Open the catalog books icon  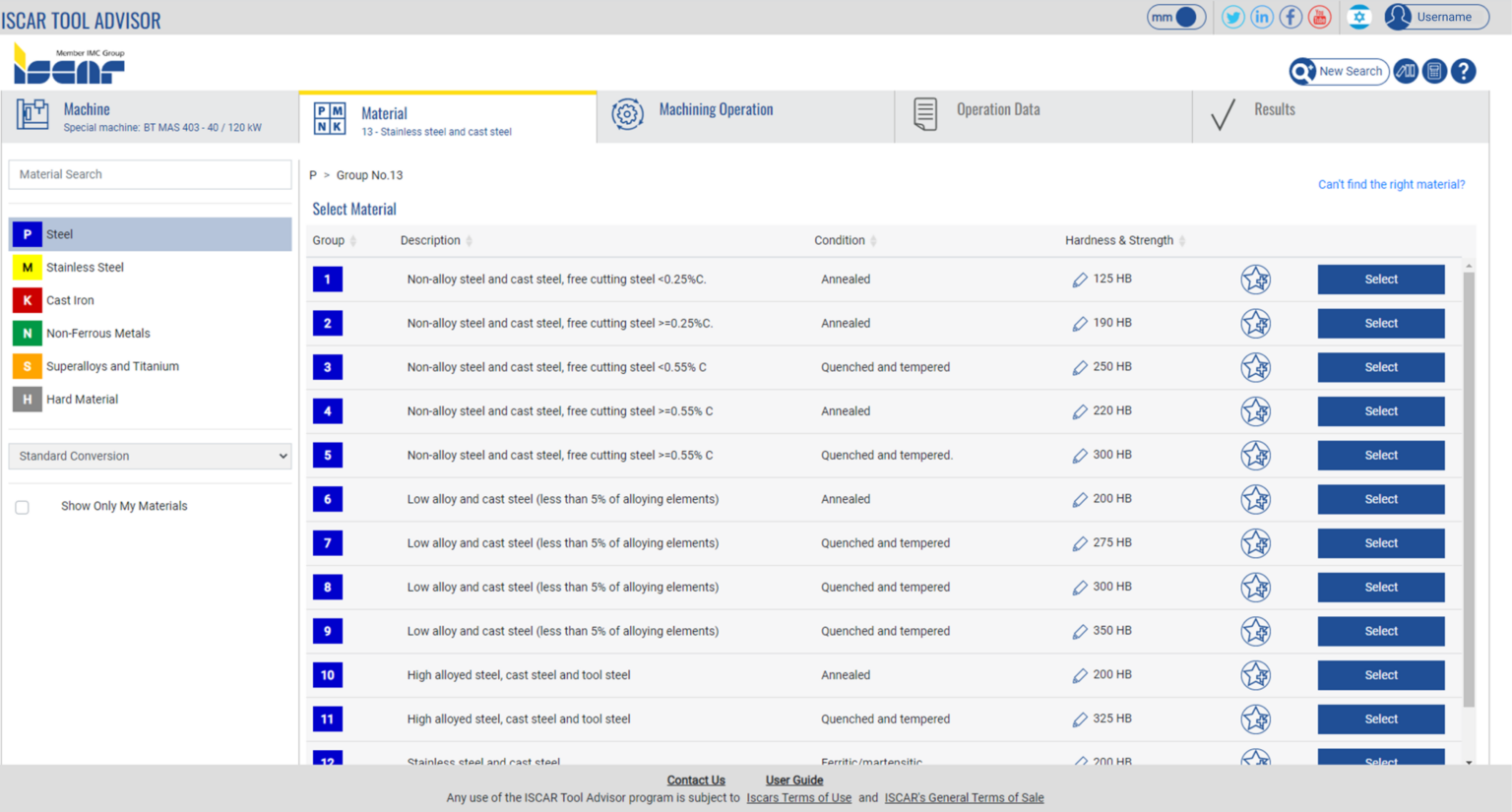1406,71
